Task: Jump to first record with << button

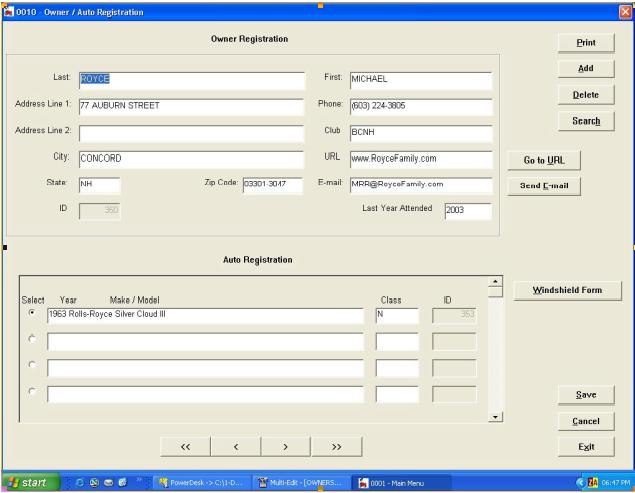Action: (185, 446)
